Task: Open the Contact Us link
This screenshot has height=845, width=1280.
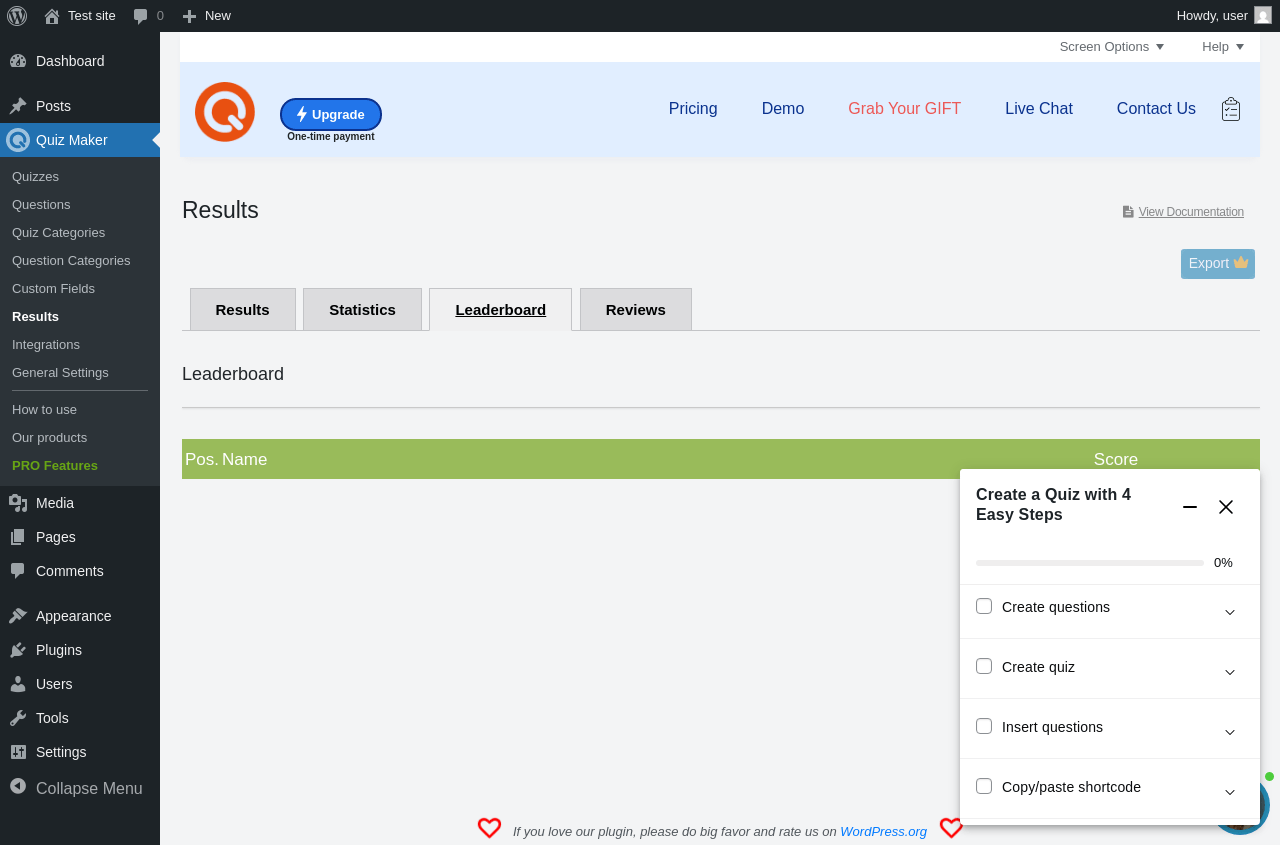Action: [x=1156, y=109]
